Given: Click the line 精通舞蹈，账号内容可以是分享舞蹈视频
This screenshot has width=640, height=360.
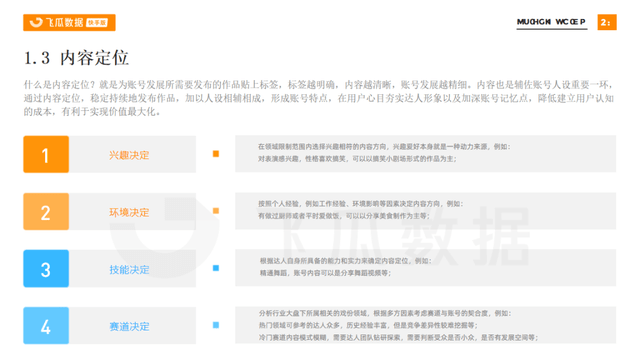Looking at the screenshot, I should [325, 273].
